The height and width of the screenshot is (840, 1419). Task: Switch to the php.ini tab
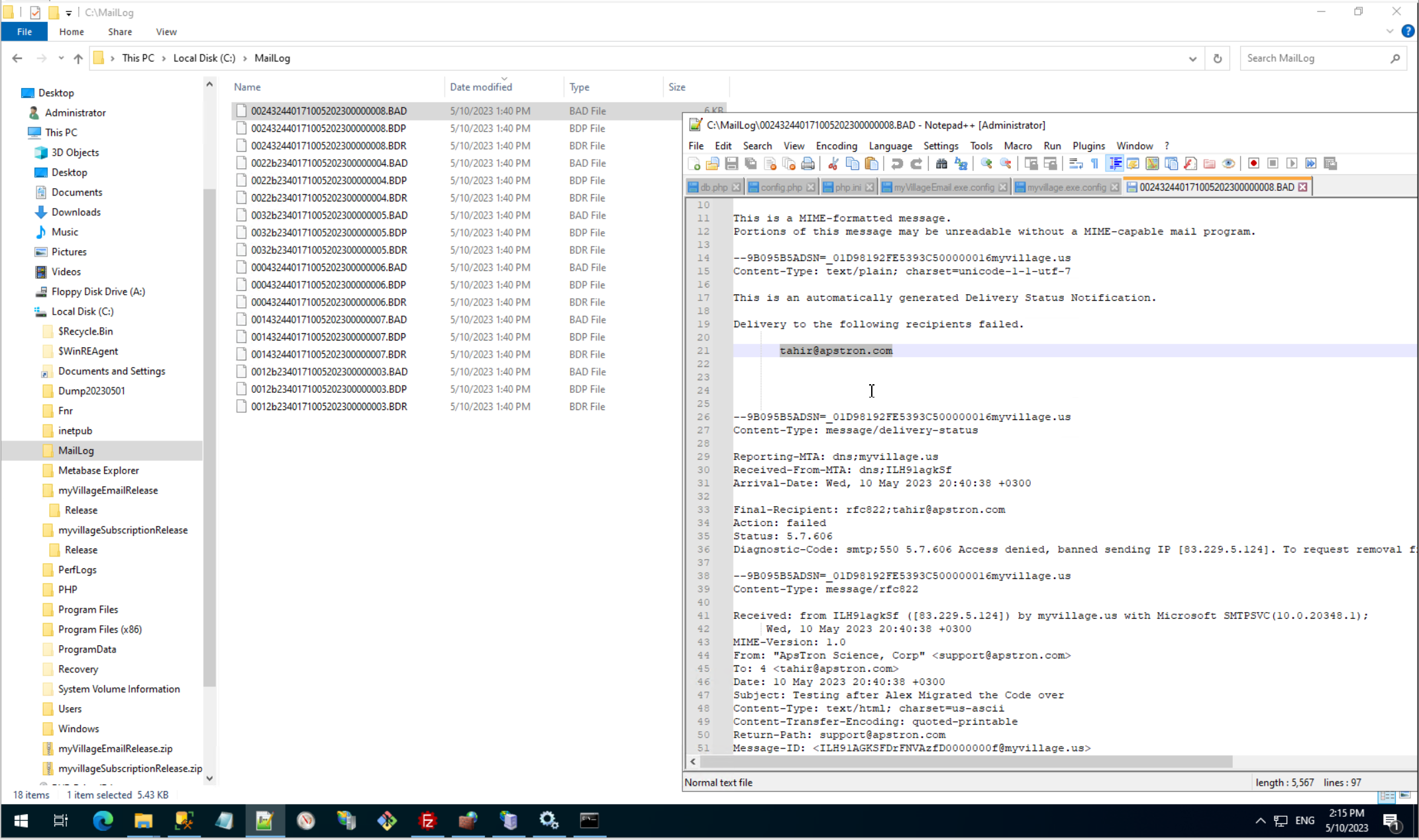[x=847, y=187]
